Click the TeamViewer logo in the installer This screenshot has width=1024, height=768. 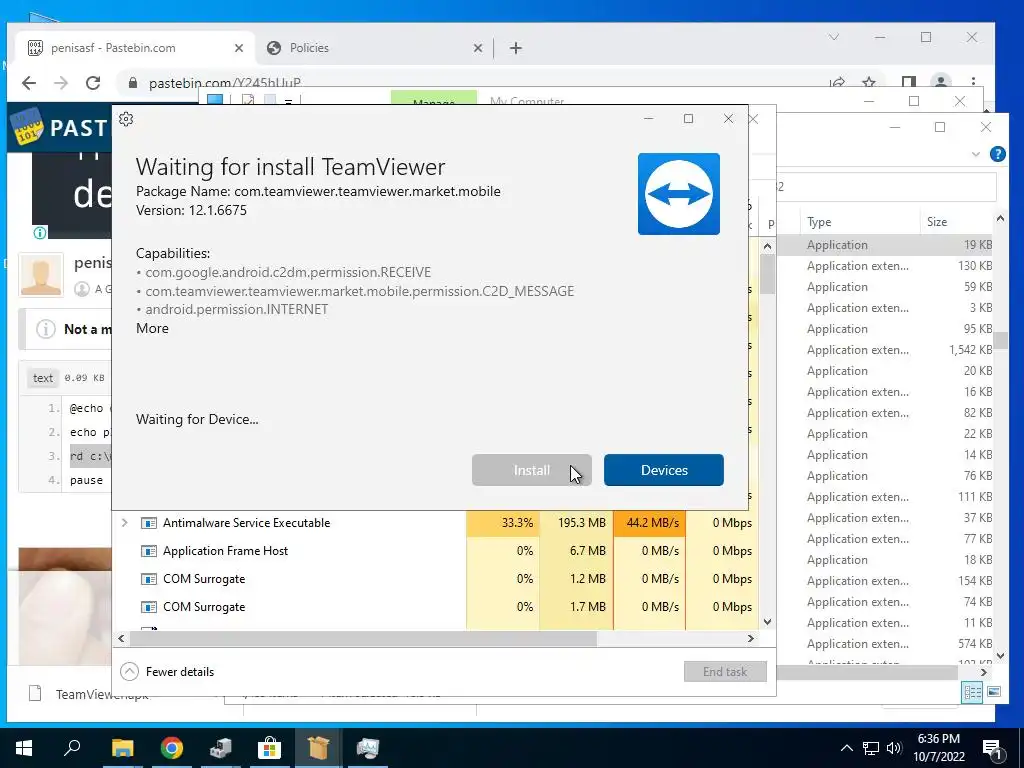click(679, 194)
